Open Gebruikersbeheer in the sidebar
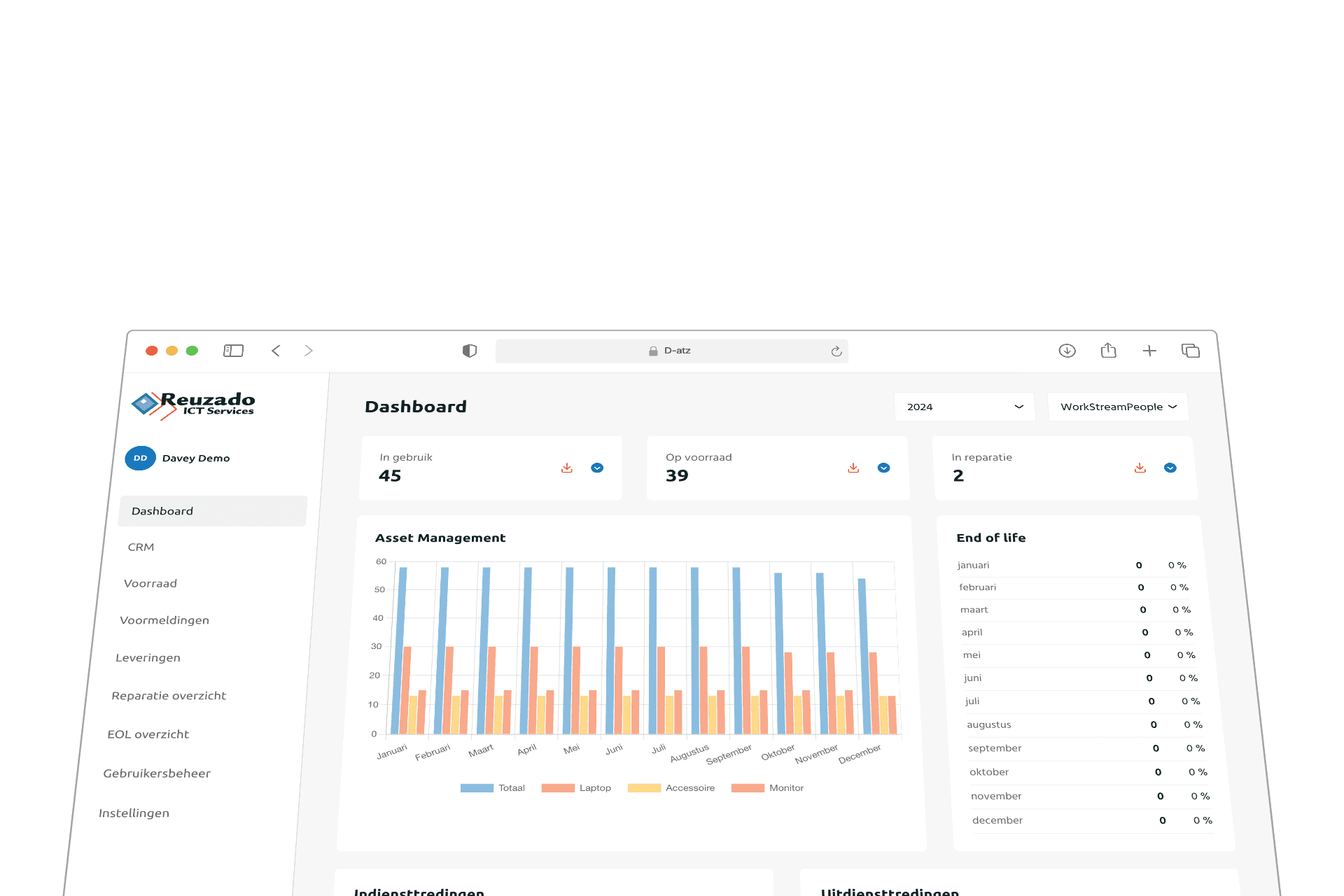The image size is (1344, 896). (157, 773)
